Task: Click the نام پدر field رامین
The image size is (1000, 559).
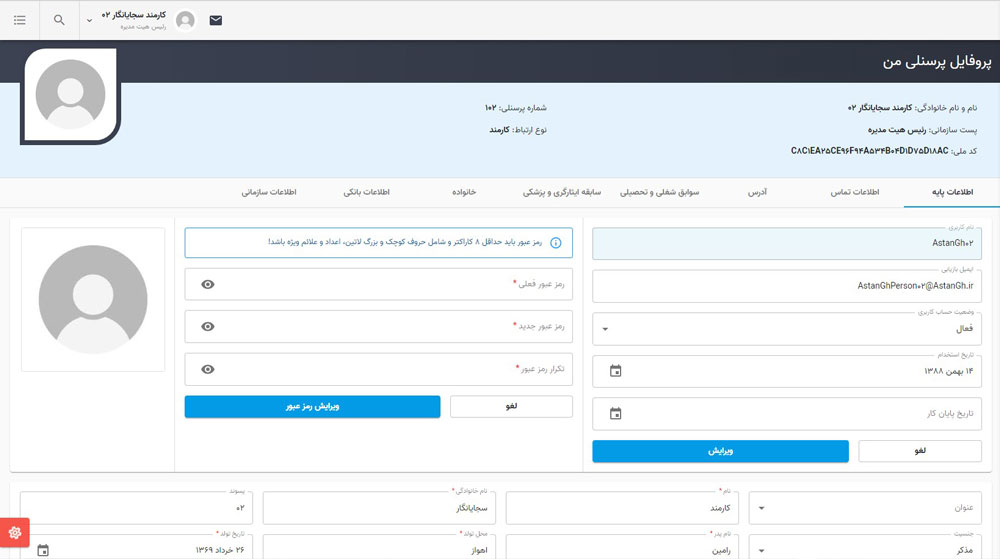Action: [622, 548]
